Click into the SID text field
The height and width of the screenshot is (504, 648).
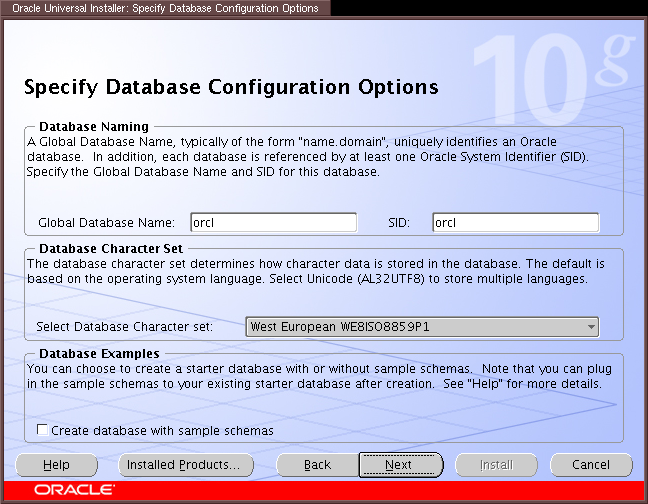tap(515, 222)
